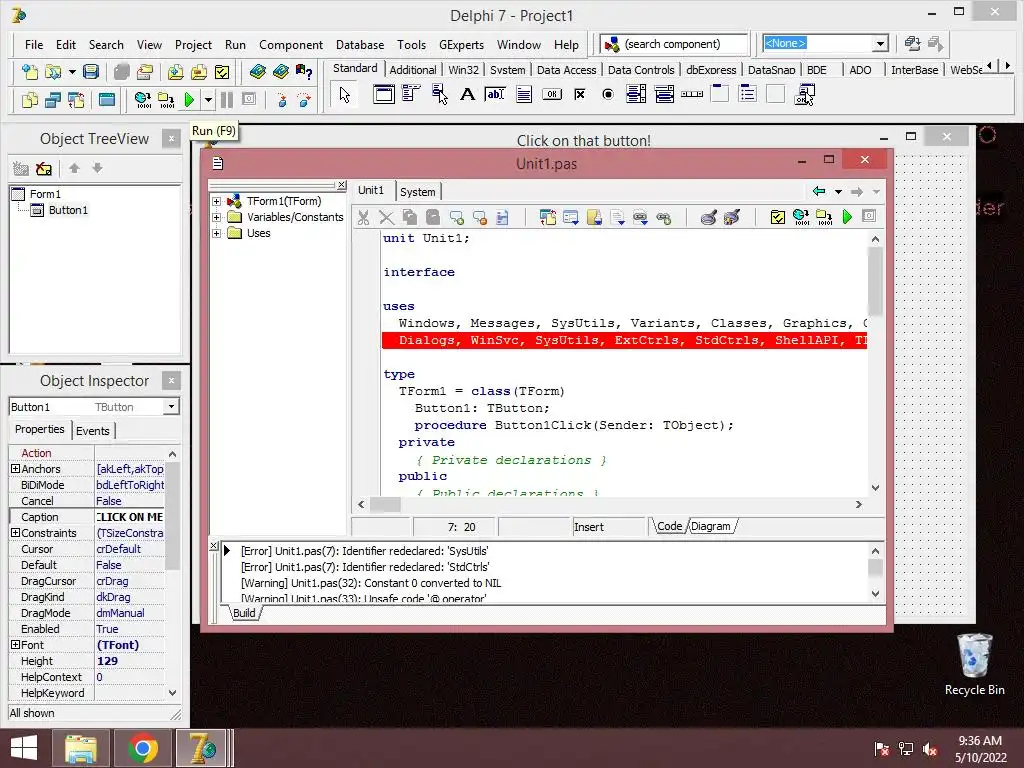
Task: Click the Windows Start button
Action: [24, 748]
